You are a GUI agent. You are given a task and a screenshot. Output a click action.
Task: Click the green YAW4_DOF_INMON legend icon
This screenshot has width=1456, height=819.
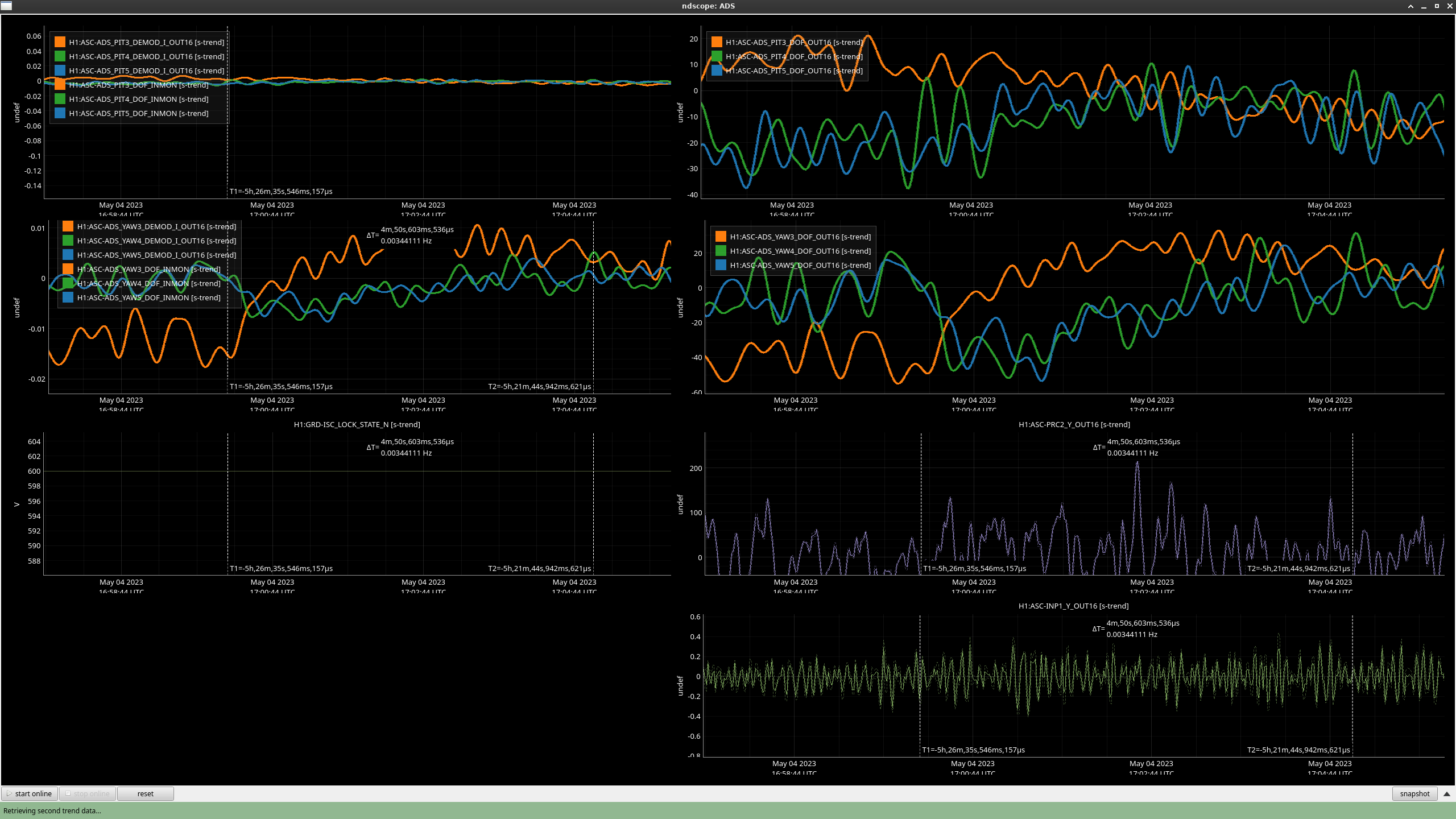coord(68,283)
